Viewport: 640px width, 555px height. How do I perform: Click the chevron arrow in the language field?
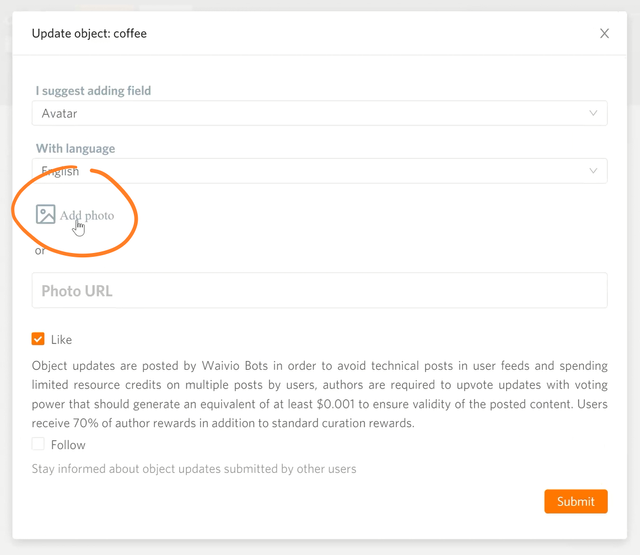(x=594, y=171)
